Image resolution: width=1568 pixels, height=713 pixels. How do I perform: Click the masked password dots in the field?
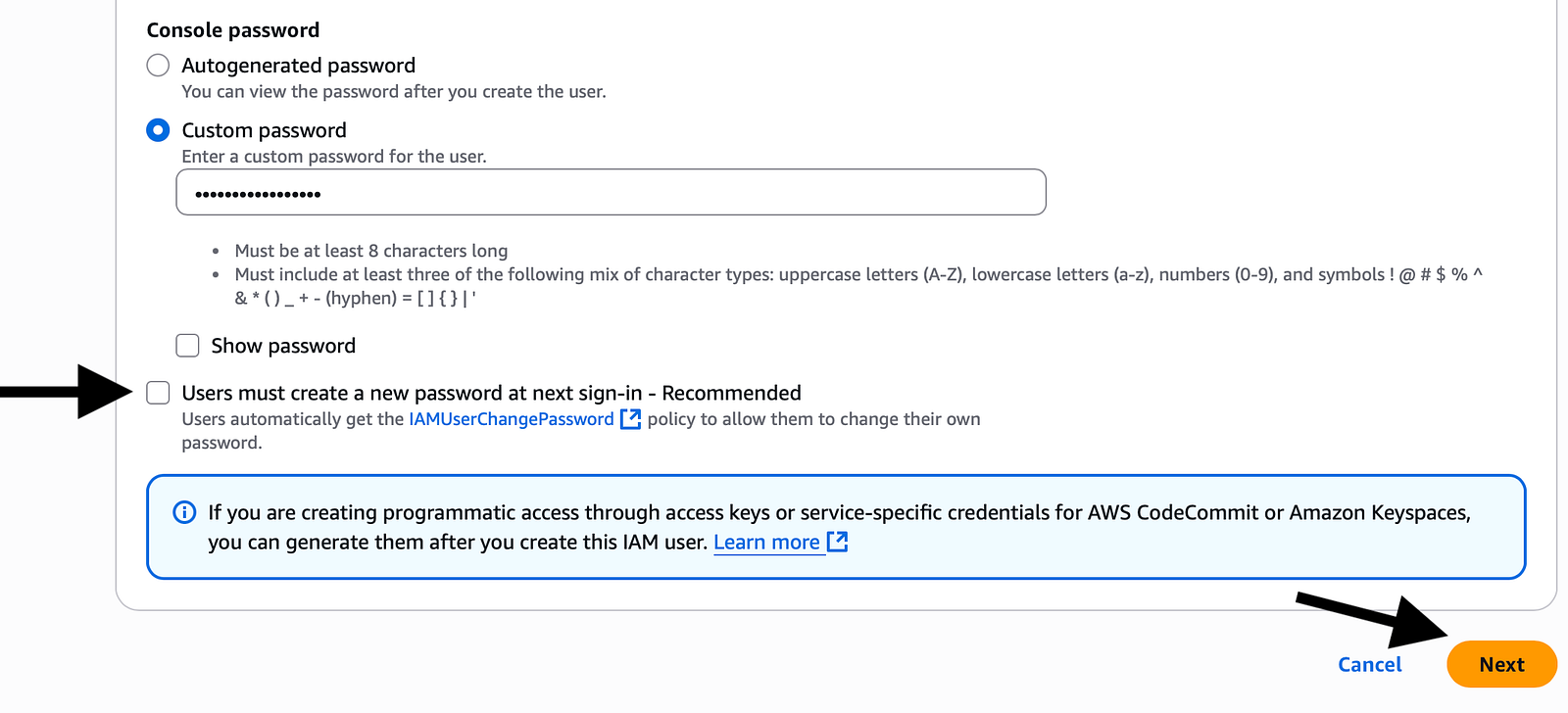tap(258, 194)
